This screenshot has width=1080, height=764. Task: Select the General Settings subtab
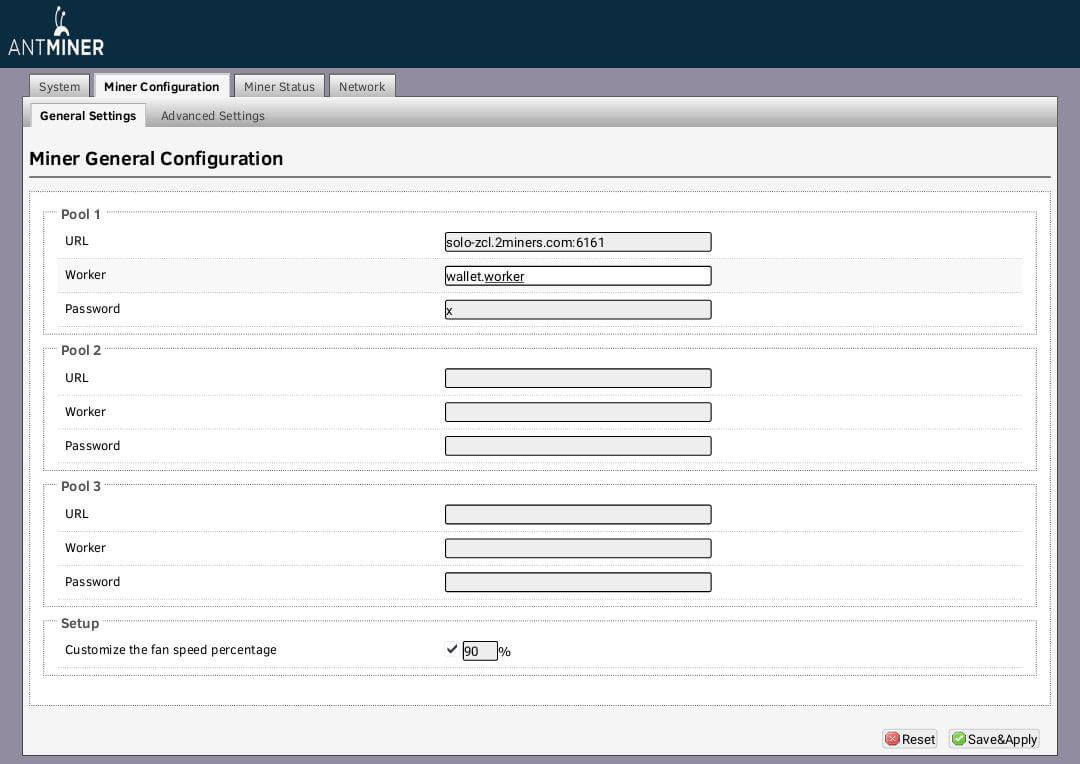coord(88,116)
